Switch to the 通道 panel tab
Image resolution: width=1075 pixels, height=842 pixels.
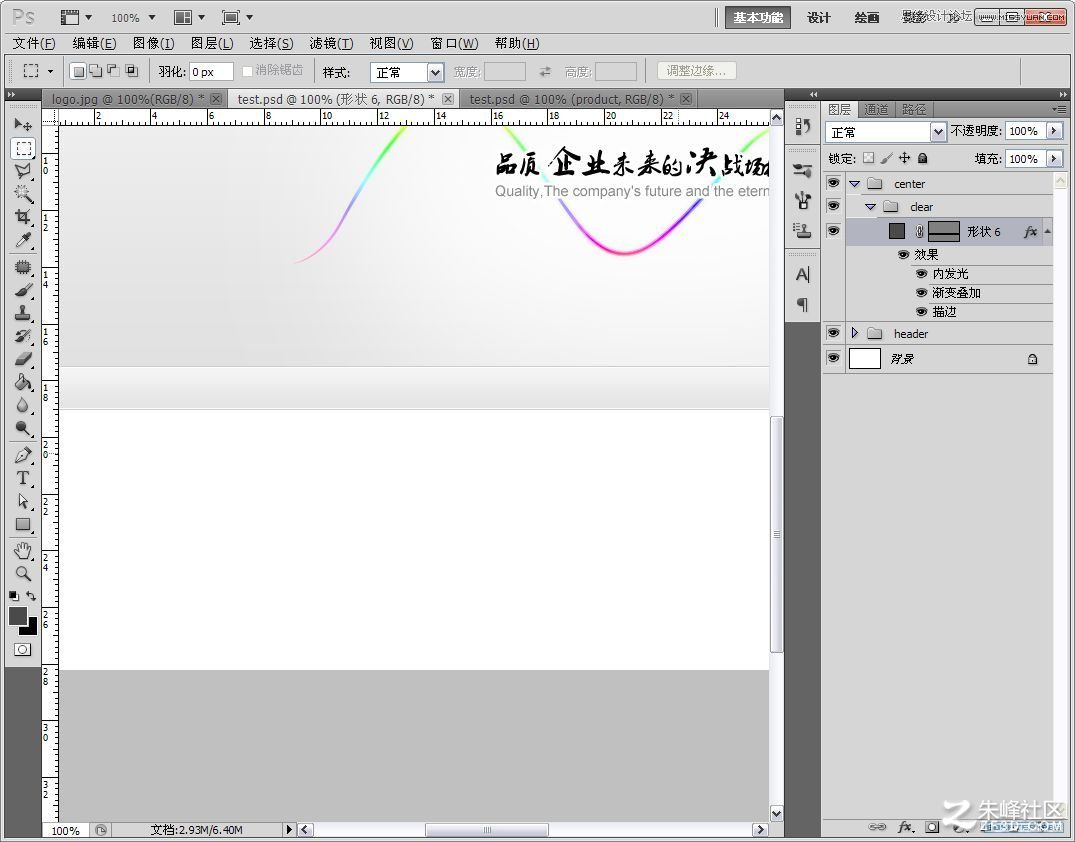[876, 109]
